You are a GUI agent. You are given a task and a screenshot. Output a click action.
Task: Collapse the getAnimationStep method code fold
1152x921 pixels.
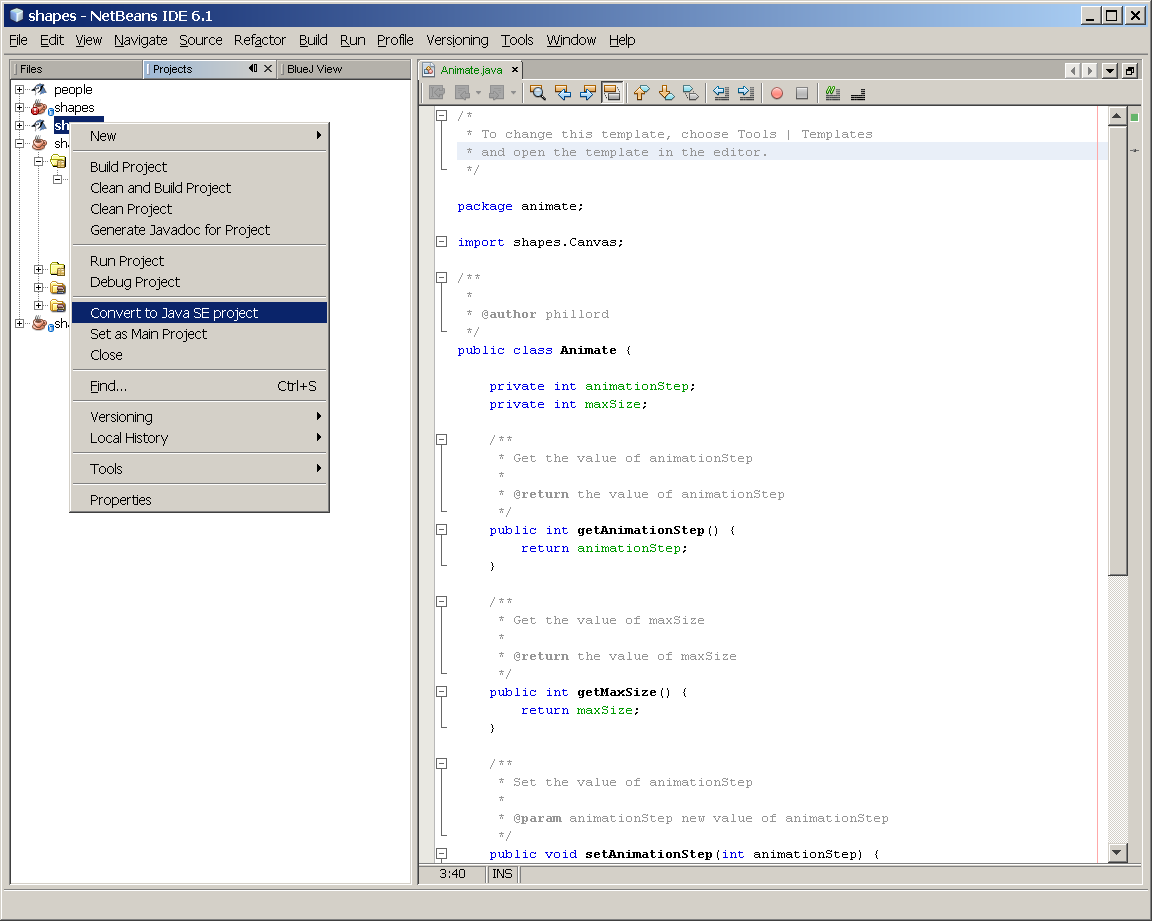(441, 530)
